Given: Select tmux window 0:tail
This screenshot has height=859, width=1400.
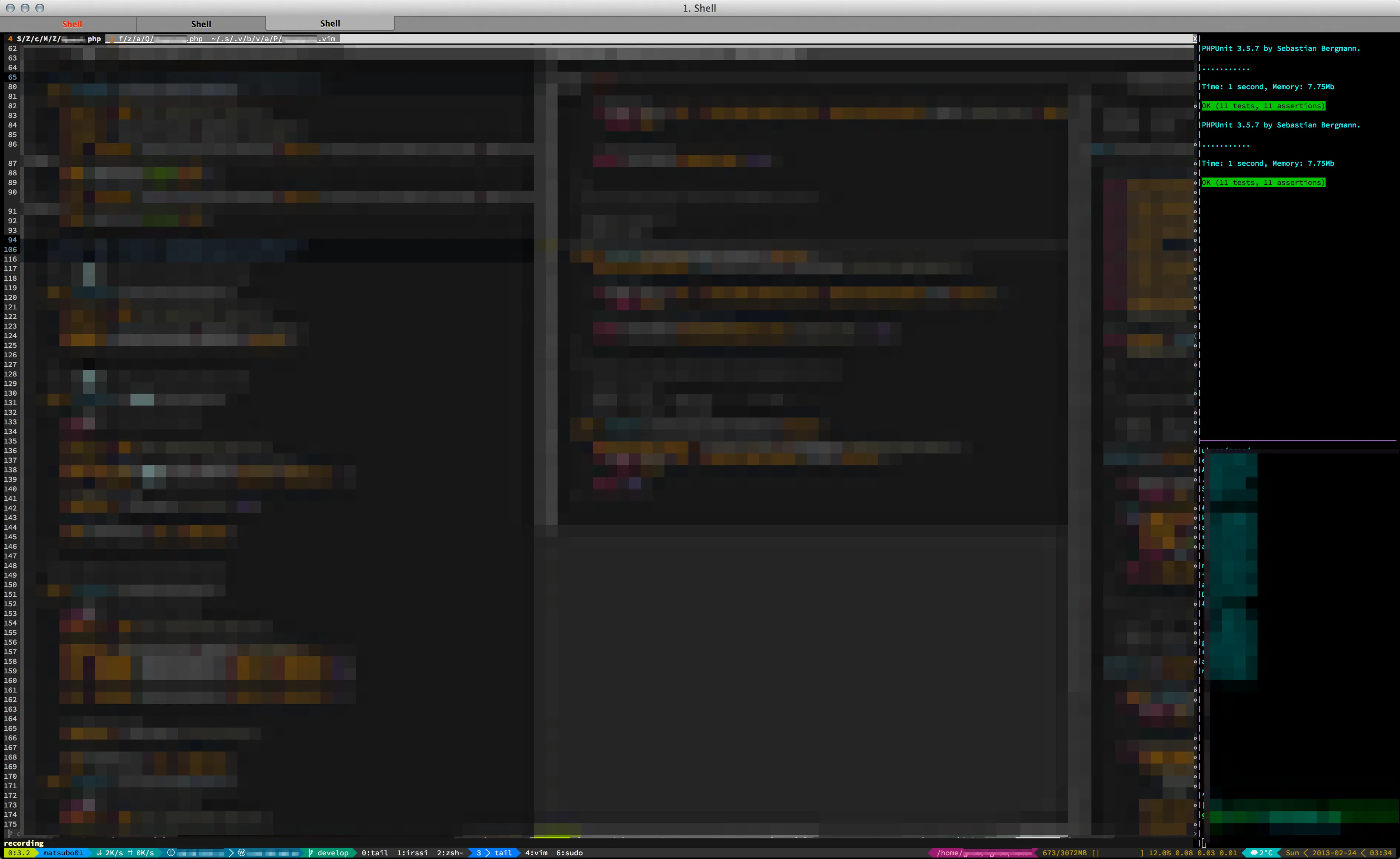Looking at the screenshot, I should click(x=374, y=853).
